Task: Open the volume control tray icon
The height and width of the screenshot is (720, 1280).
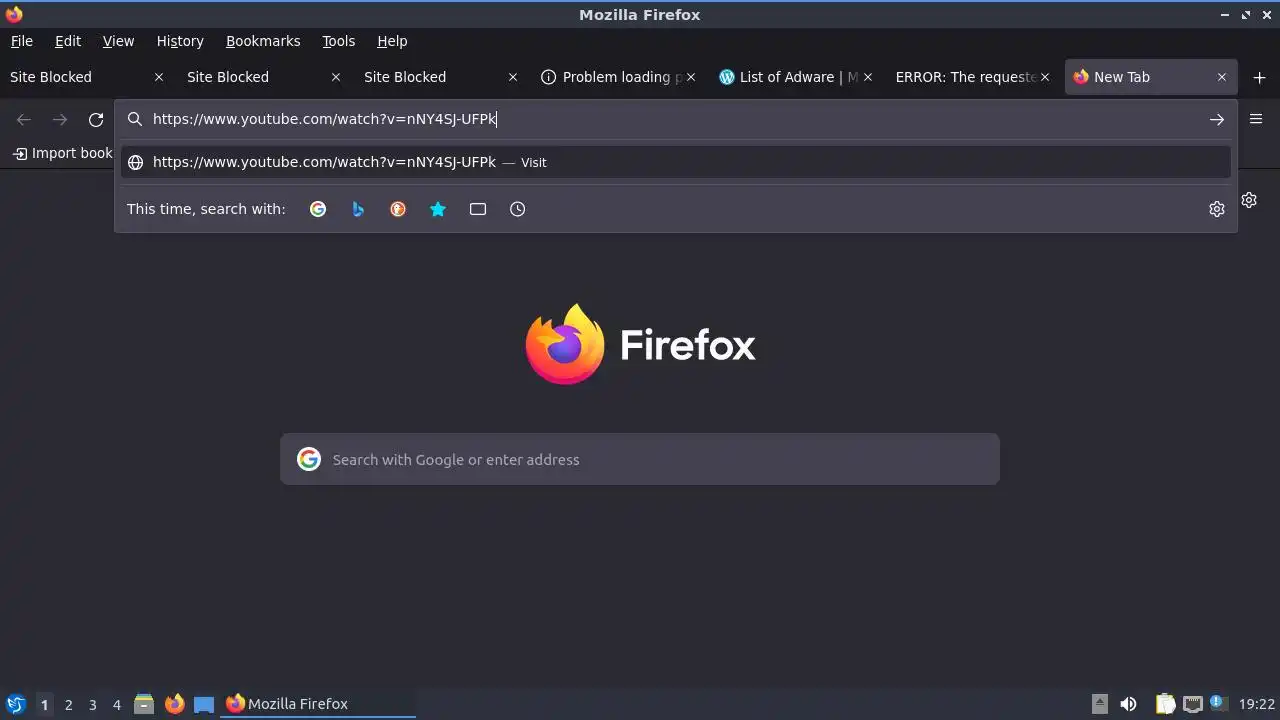Action: 1128,704
